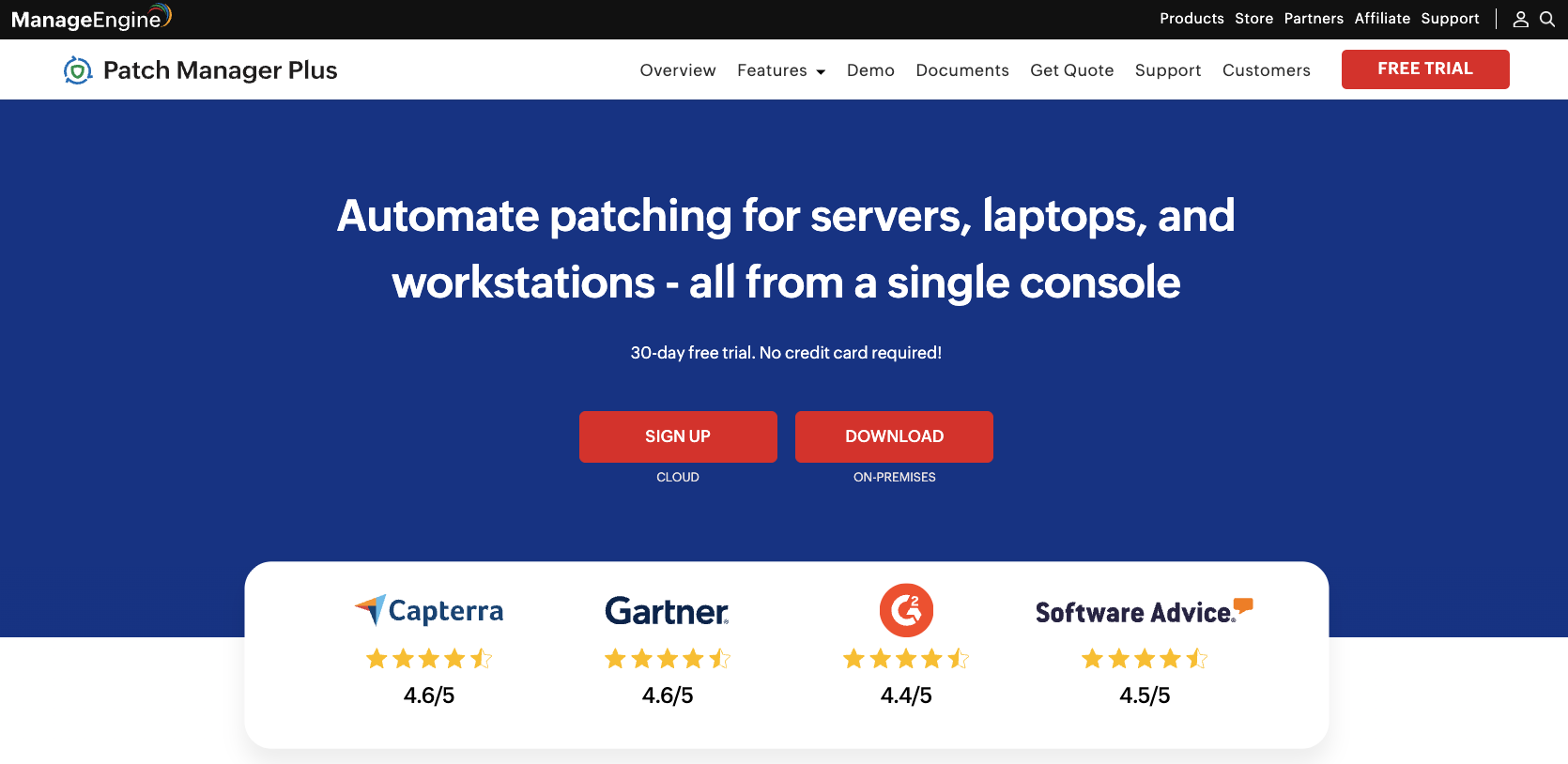
Task: Open the G2 rating logo
Action: click(906, 610)
